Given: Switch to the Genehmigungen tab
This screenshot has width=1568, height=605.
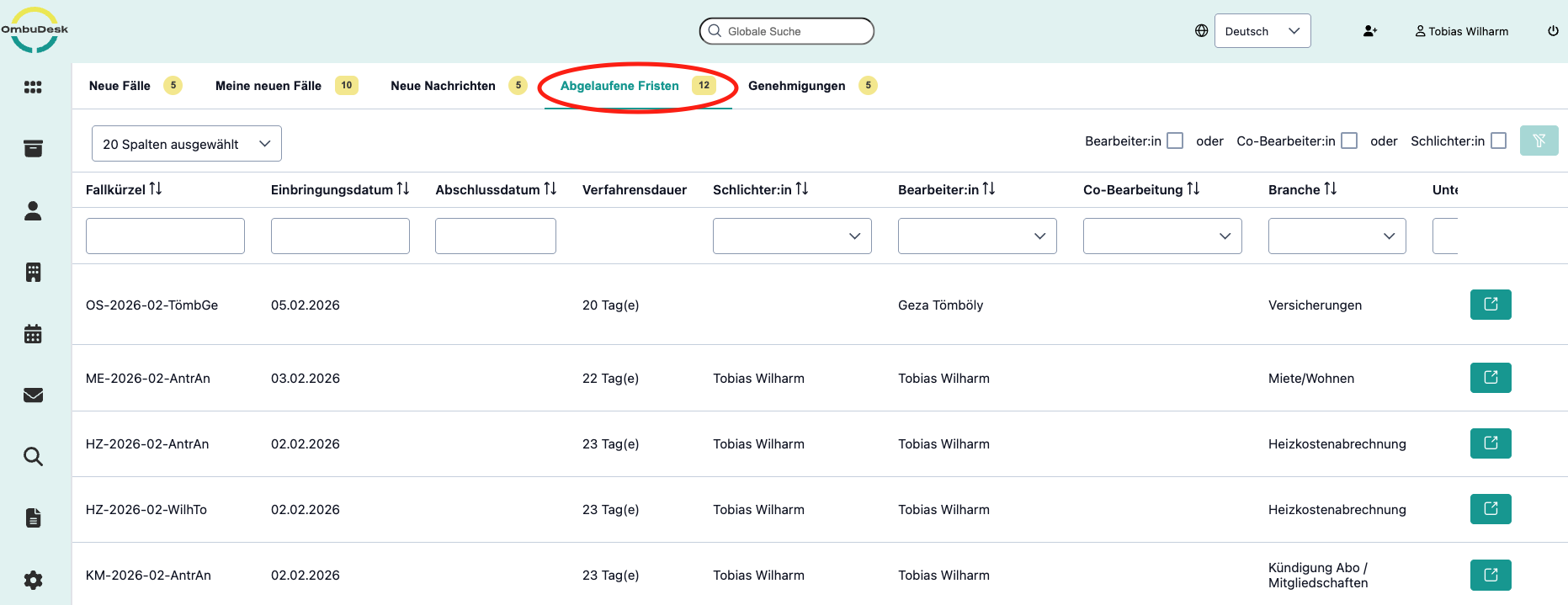Looking at the screenshot, I should coord(796,86).
